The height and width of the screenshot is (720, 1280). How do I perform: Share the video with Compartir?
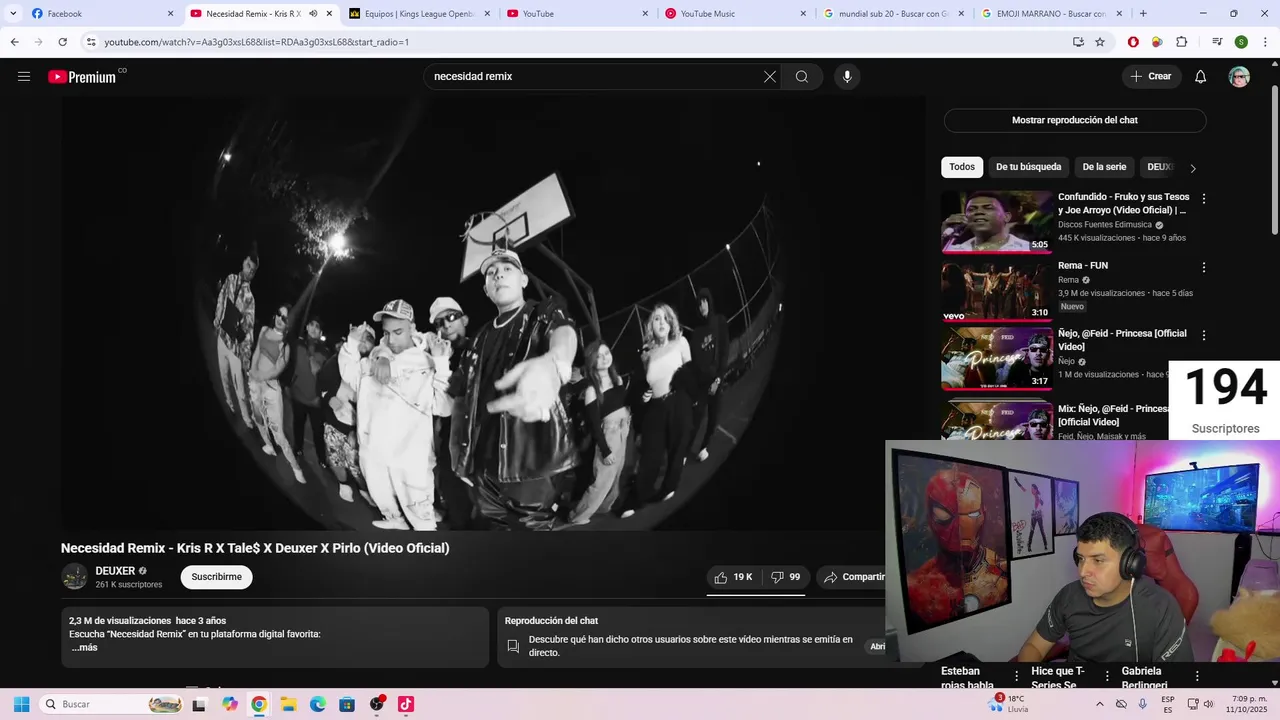853,577
